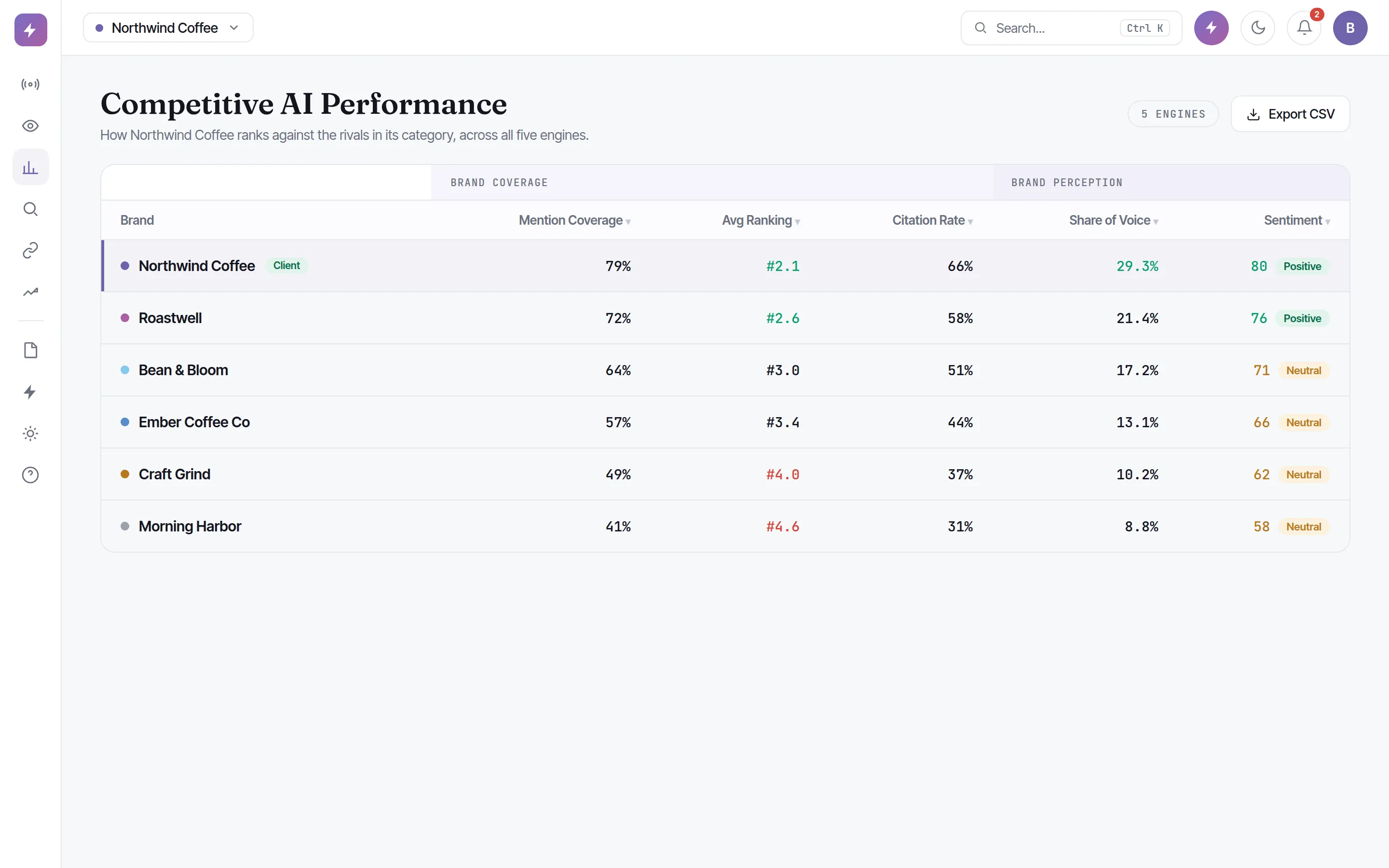Click the purple lightning button in header
This screenshot has width=1389, height=868.
1211,27
